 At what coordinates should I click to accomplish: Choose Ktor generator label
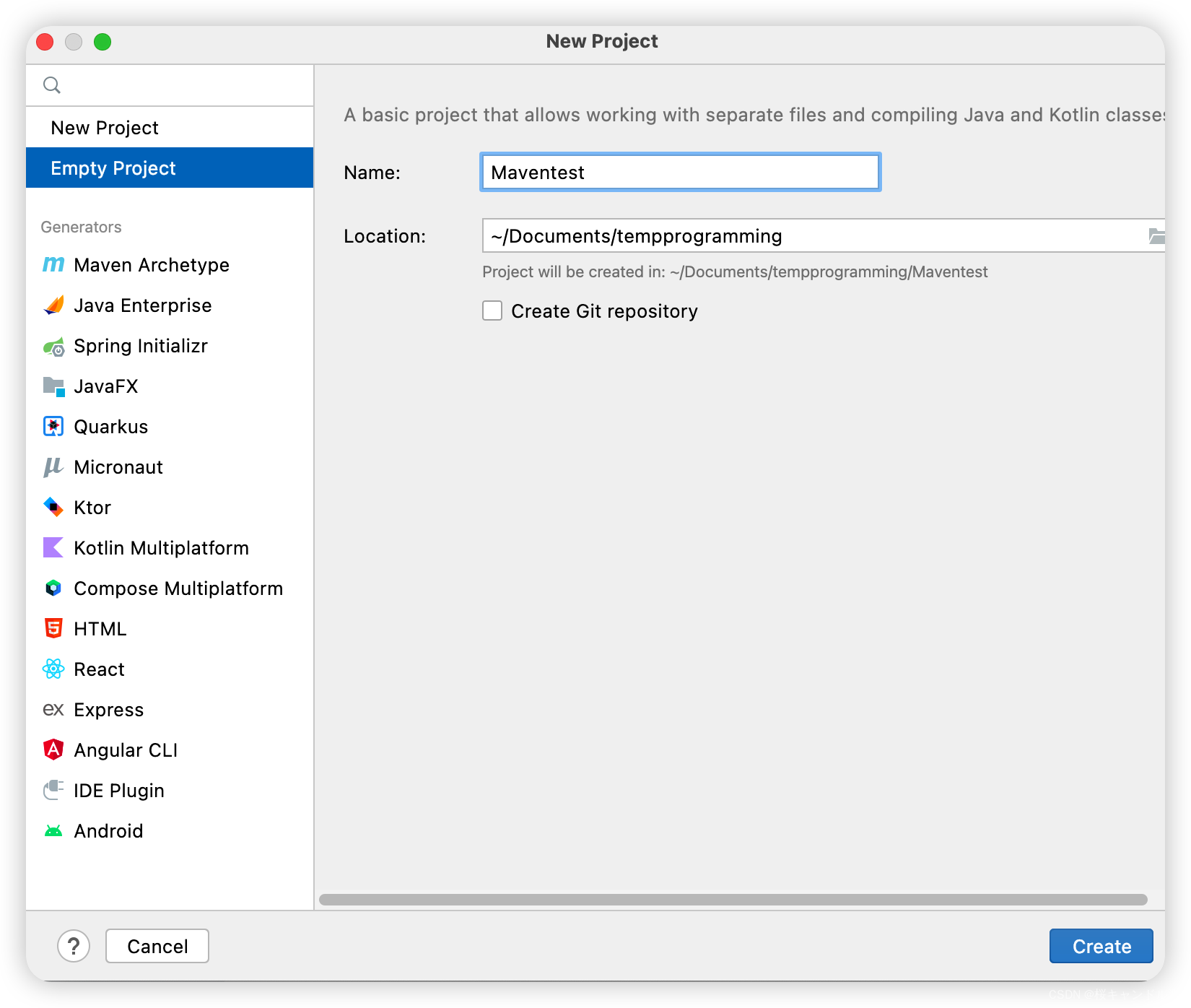coord(92,508)
